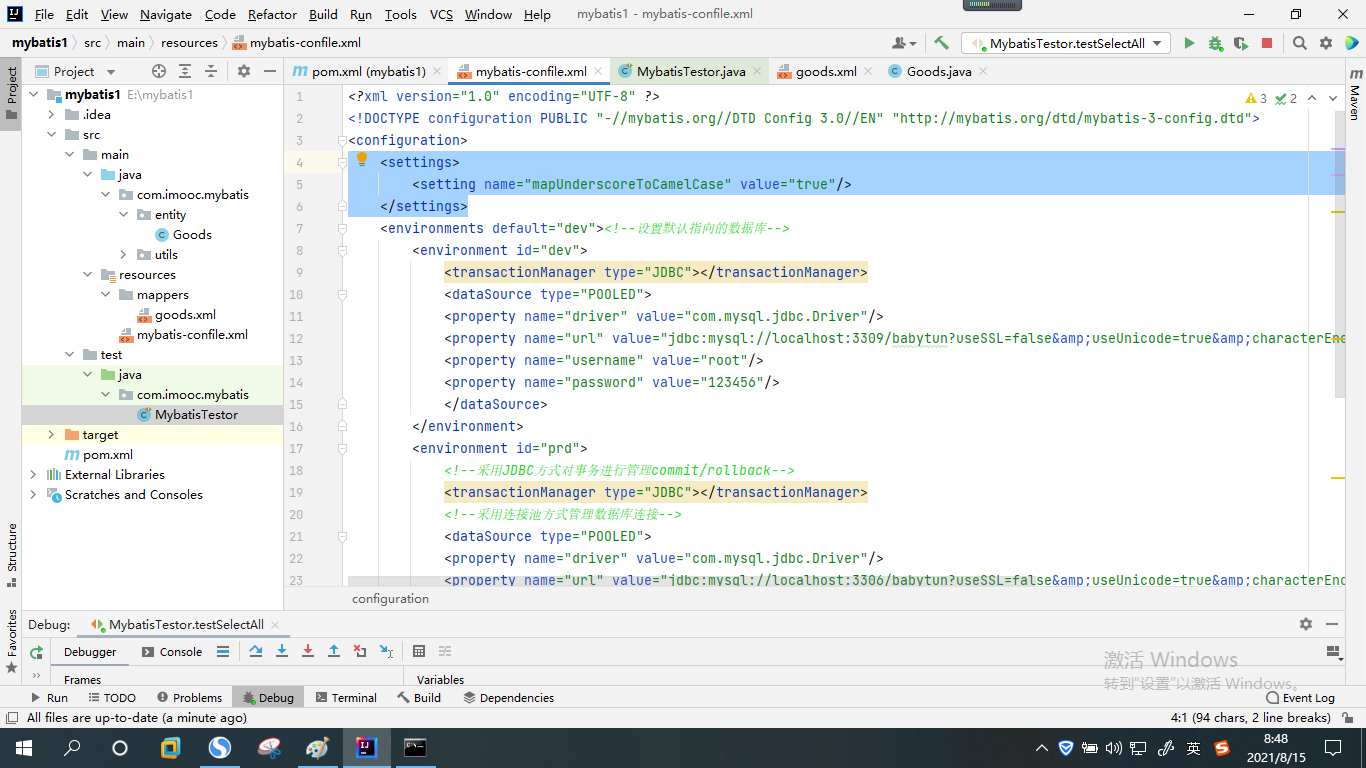Open TODO tool window button
The width and height of the screenshot is (1366, 768).
tap(111, 698)
